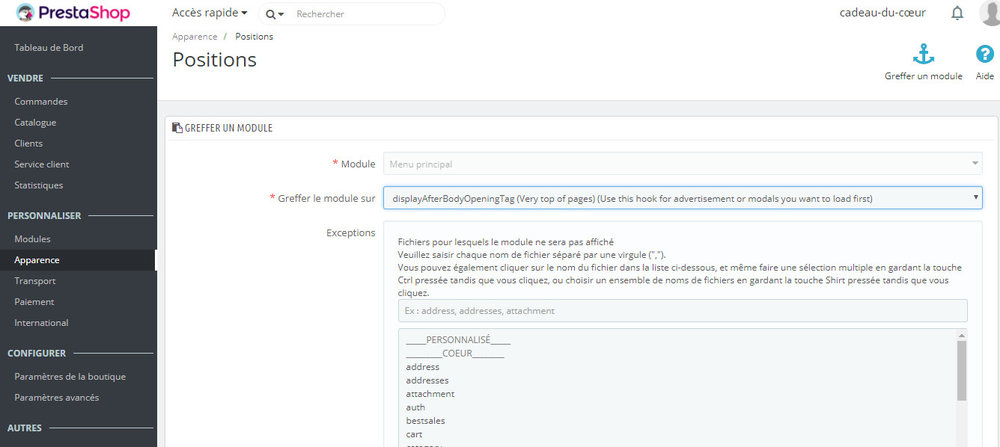Select auth in exceptions list
Screen dimensions: 1000x447
pyautogui.click(x=415, y=407)
